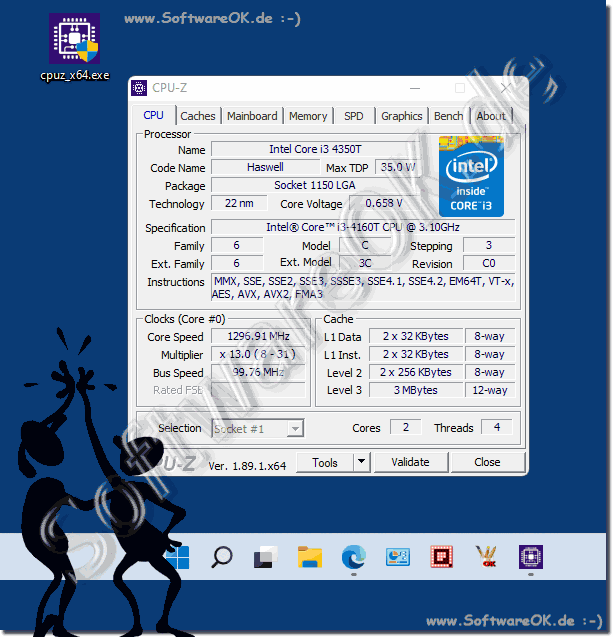The image size is (613, 637).
Task: Click the empty Rated FSB field
Action: (x=258, y=390)
